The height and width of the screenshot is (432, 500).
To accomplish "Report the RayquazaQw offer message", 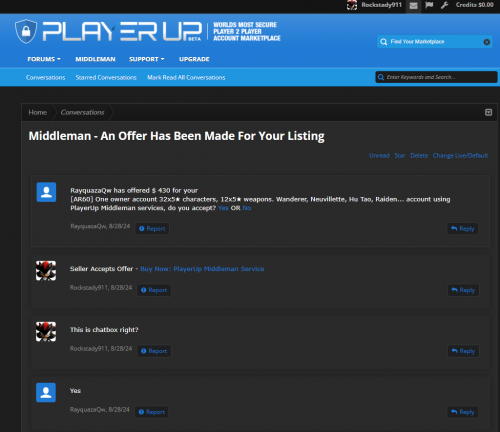I will click(x=152, y=229).
